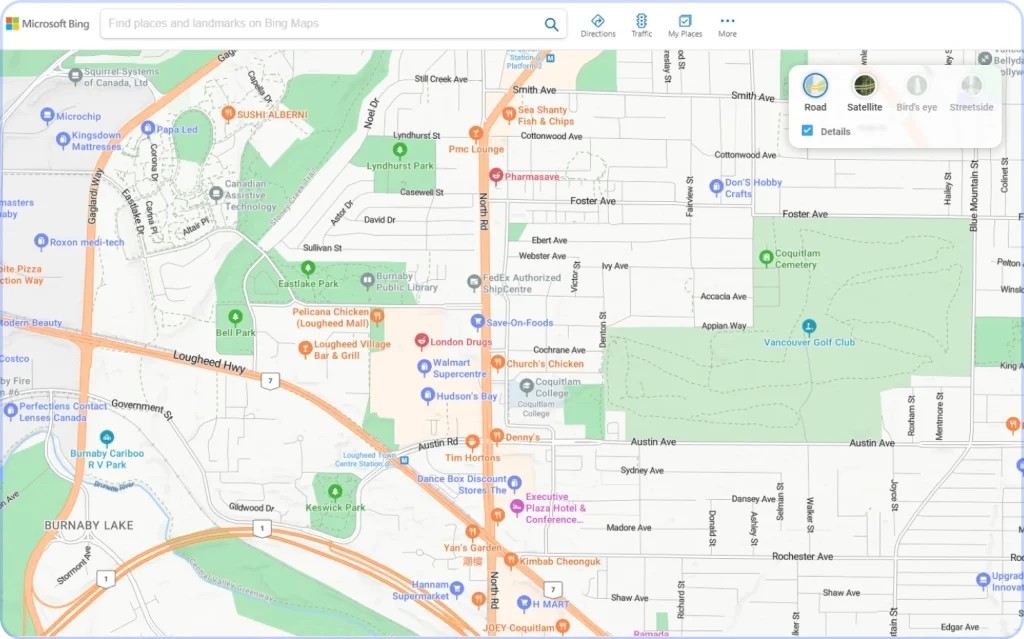1024x639 pixels.
Task: Click the Perfectlens Contact Lenses Canada pin
Action: coord(10,411)
